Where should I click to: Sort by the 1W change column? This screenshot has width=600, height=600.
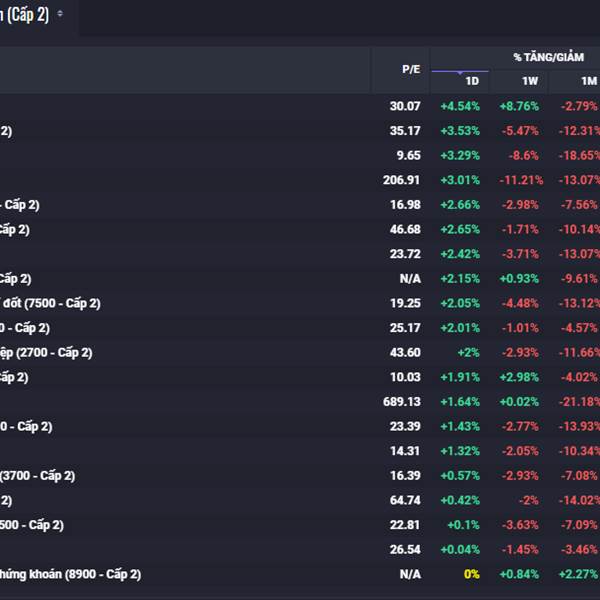529,81
